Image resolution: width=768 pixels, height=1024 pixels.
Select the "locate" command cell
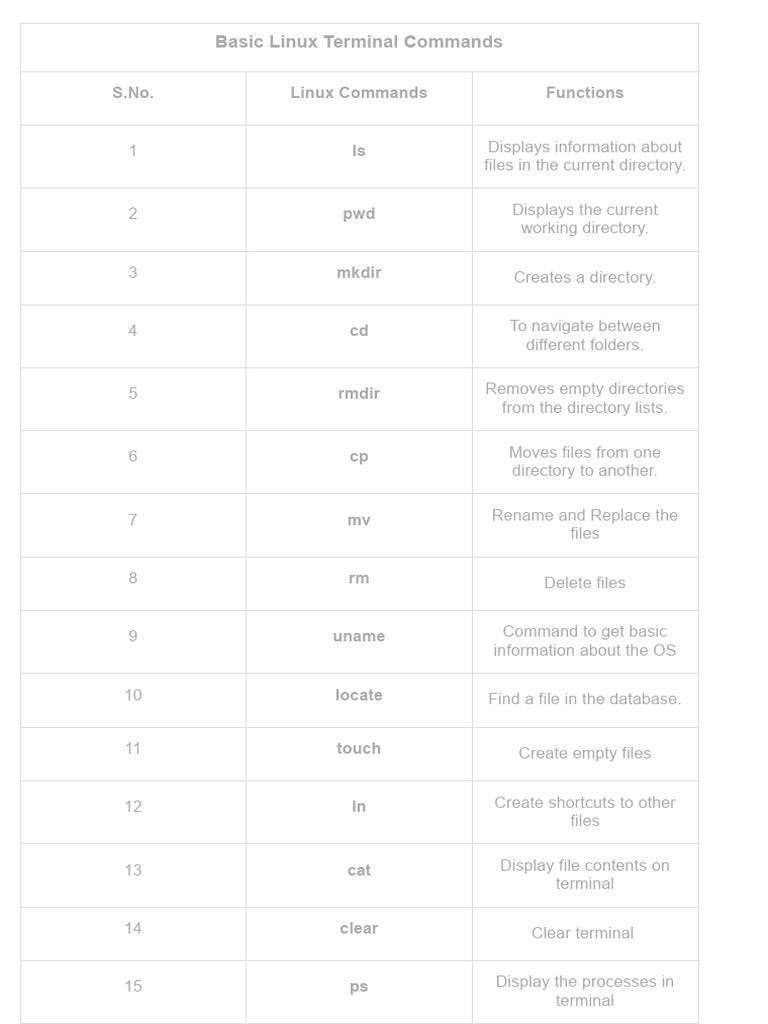[x=359, y=695]
